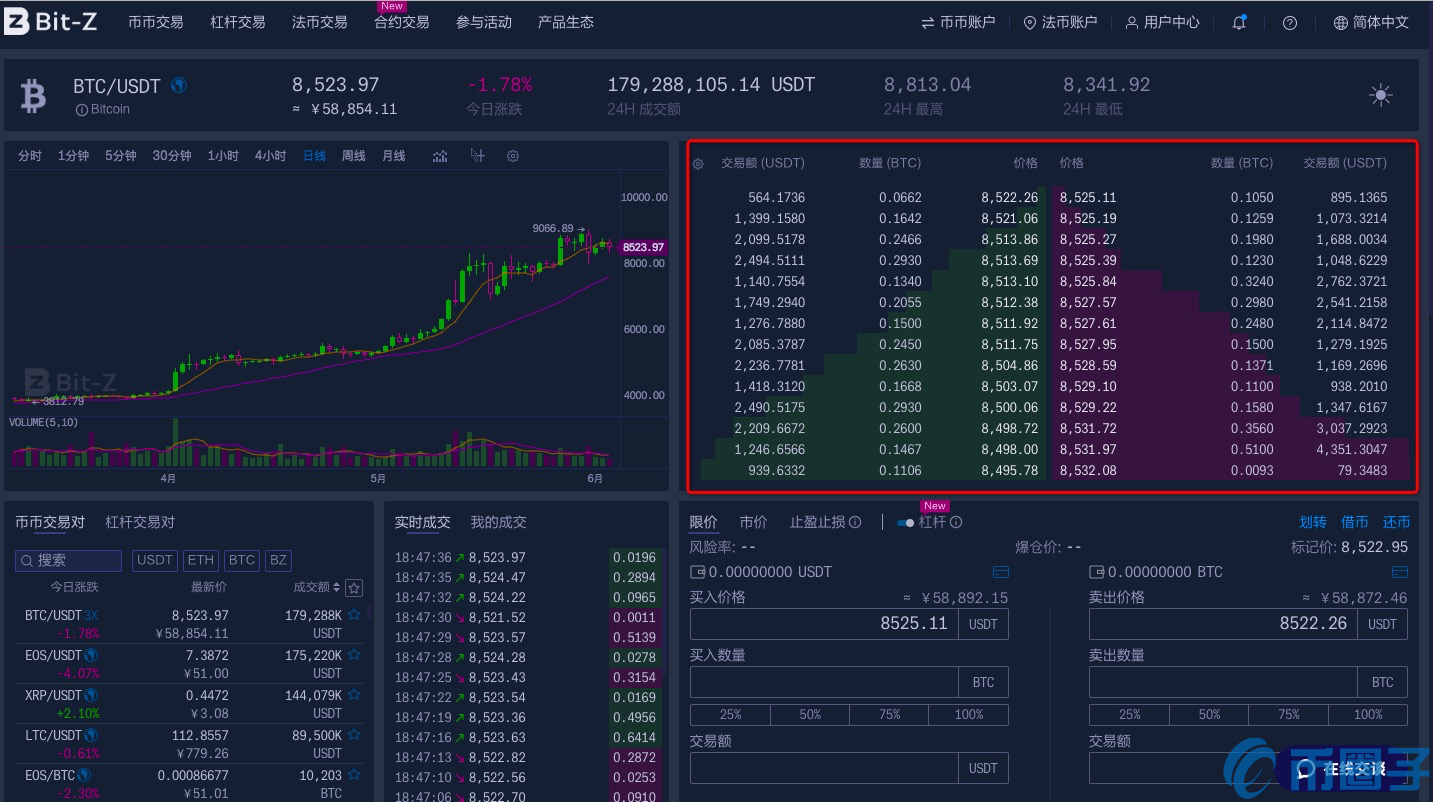Open 法币账户 account menu
The image size is (1433, 802).
click(1060, 22)
